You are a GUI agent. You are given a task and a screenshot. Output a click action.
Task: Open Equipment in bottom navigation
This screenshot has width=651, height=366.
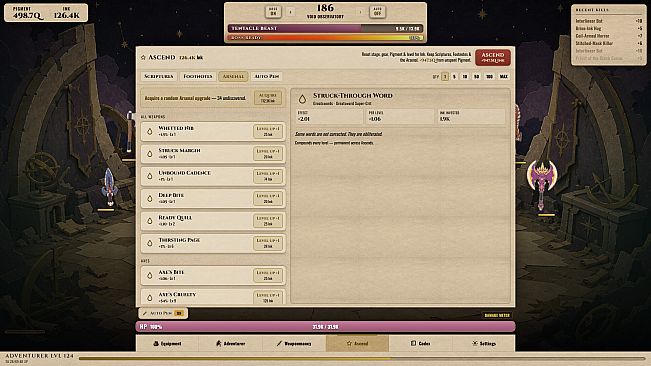click(167, 344)
